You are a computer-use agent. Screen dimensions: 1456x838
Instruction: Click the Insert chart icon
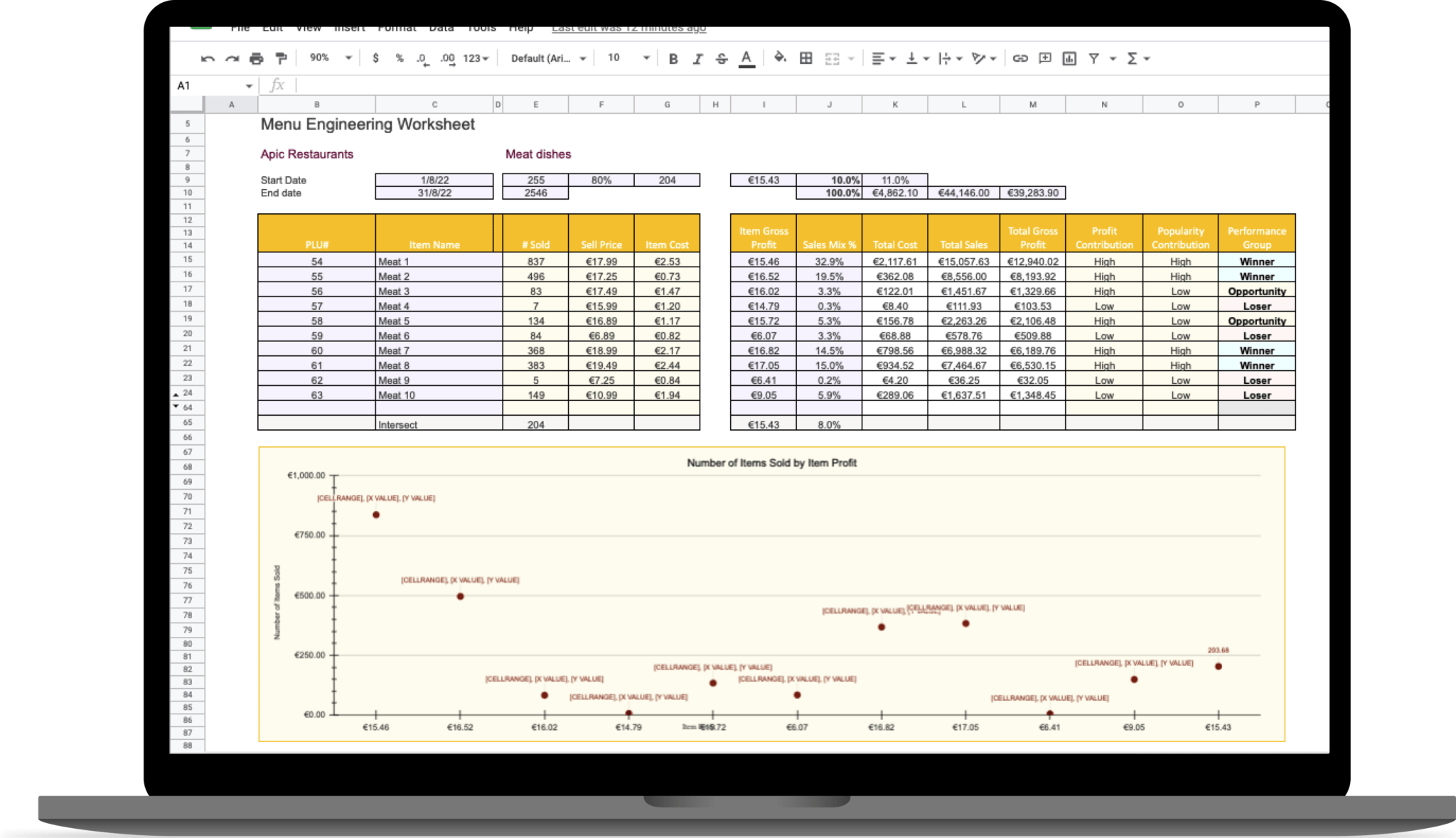pyautogui.click(x=1069, y=58)
